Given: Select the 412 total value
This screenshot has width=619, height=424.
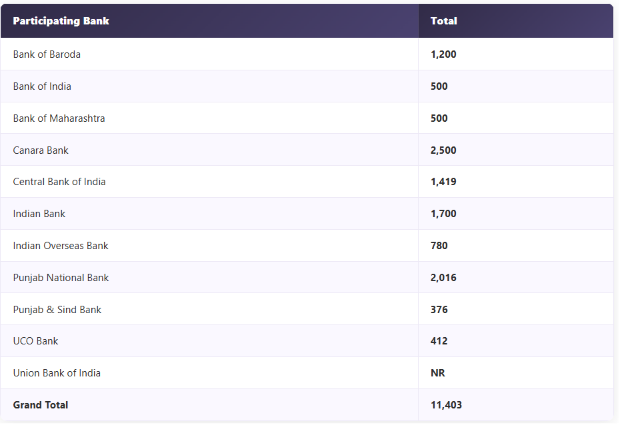Looking at the screenshot, I should tap(439, 341).
